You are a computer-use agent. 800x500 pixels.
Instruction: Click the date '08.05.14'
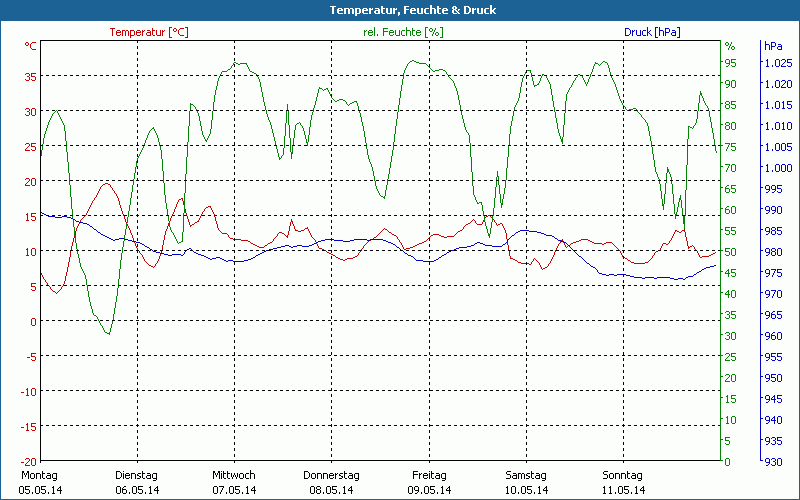[x=331, y=490]
